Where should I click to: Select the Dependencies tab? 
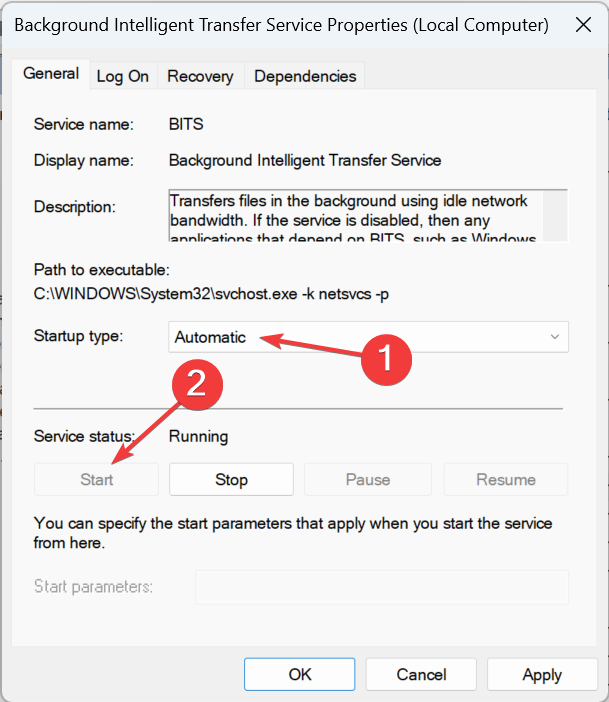click(x=305, y=77)
